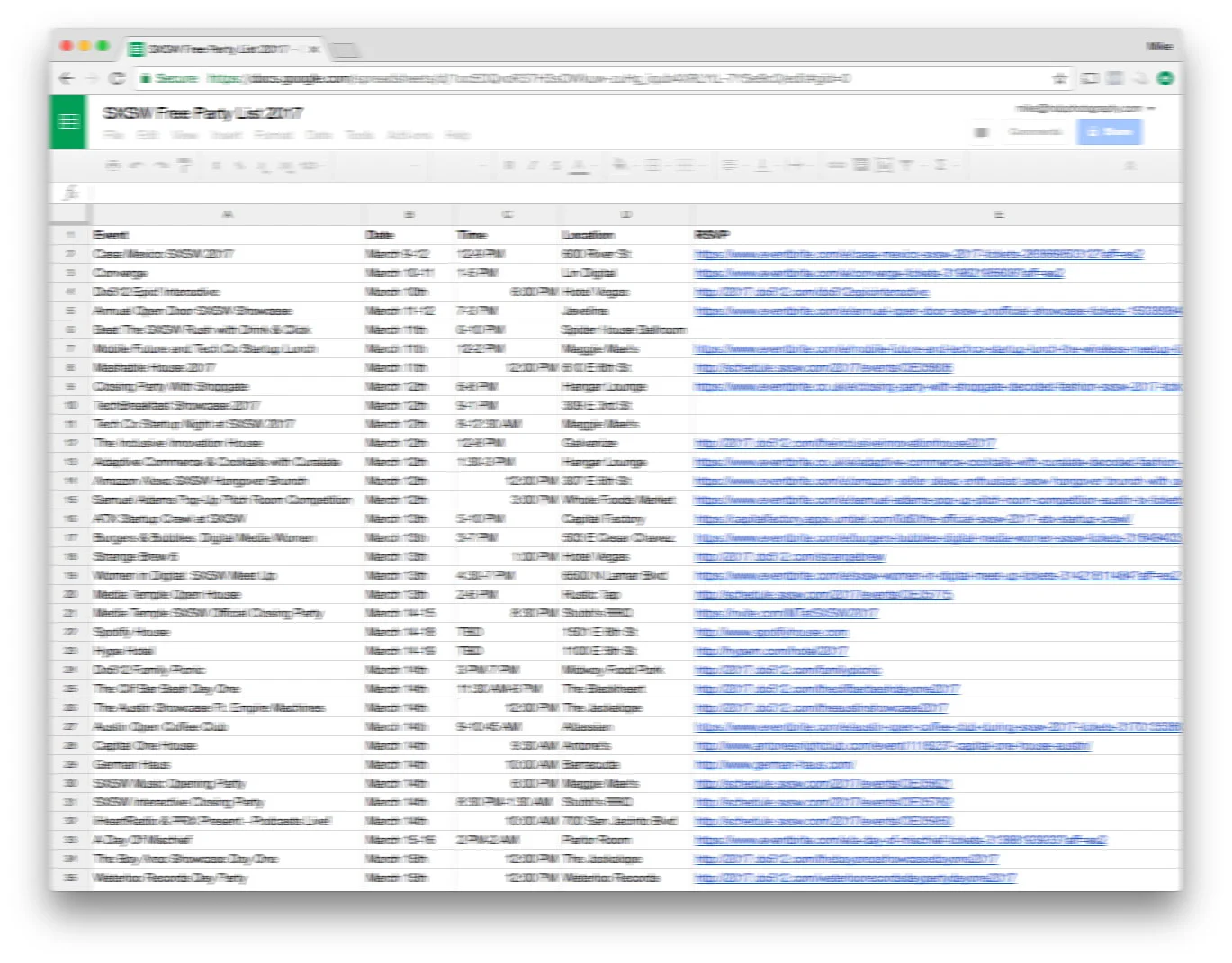Click the Insert link toolbar icon

(x=837, y=166)
